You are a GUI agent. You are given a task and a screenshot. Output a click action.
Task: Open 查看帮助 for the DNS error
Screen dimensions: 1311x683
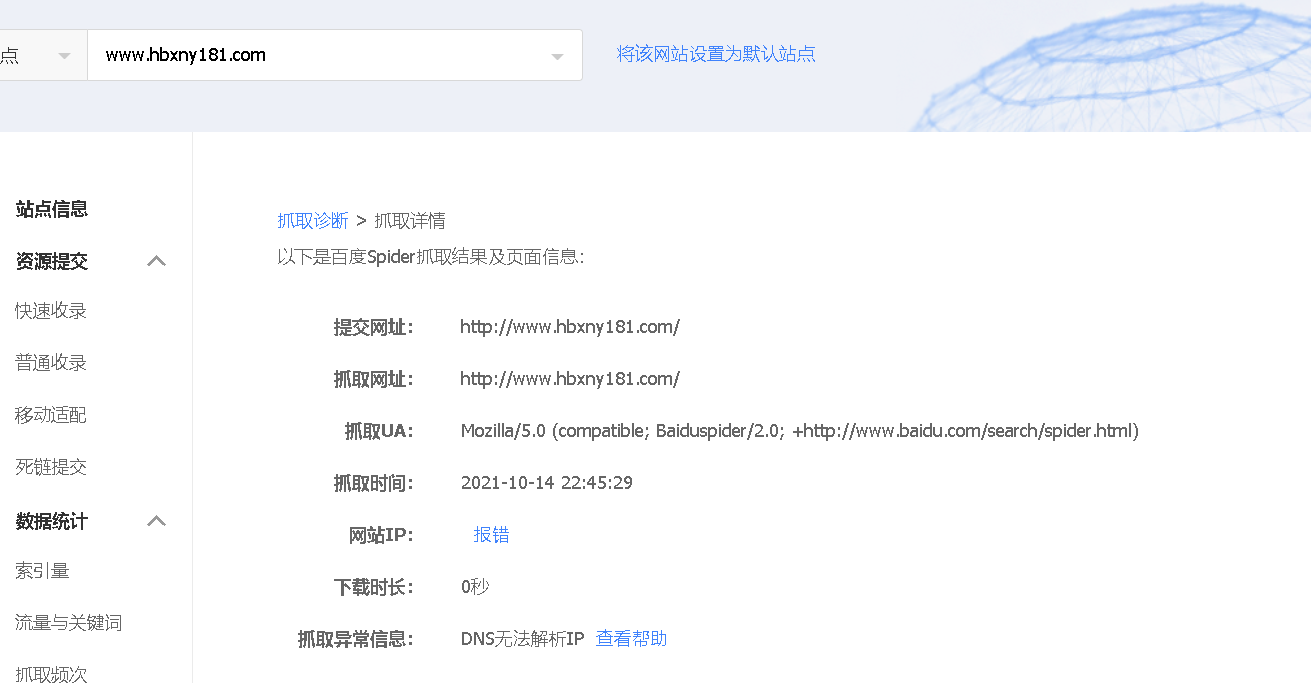coord(631,637)
